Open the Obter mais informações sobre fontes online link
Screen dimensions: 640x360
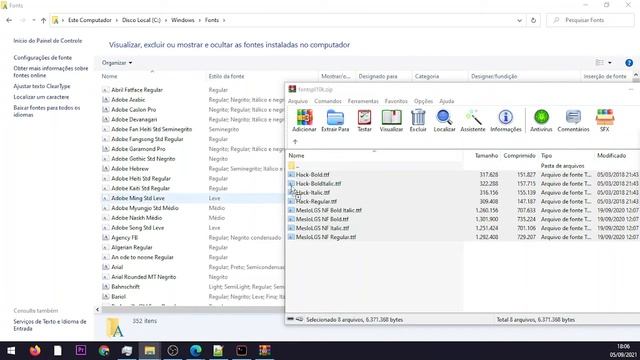pyautogui.click(x=51, y=72)
